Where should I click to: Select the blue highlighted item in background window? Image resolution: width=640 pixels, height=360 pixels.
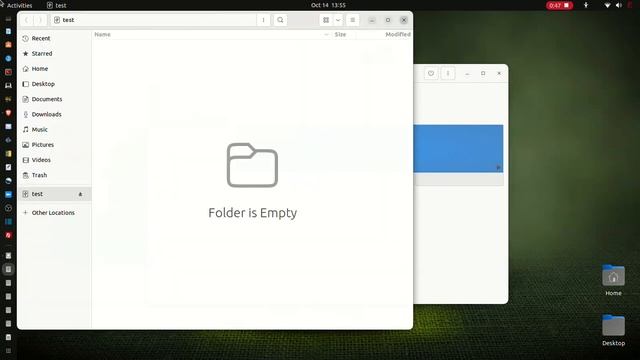(458, 149)
